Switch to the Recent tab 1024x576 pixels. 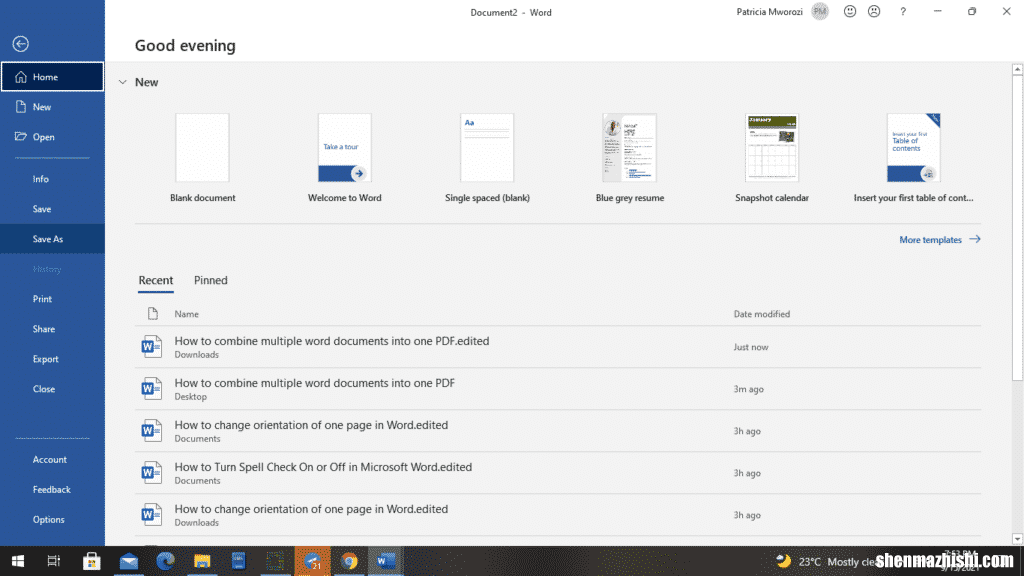coord(155,280)
